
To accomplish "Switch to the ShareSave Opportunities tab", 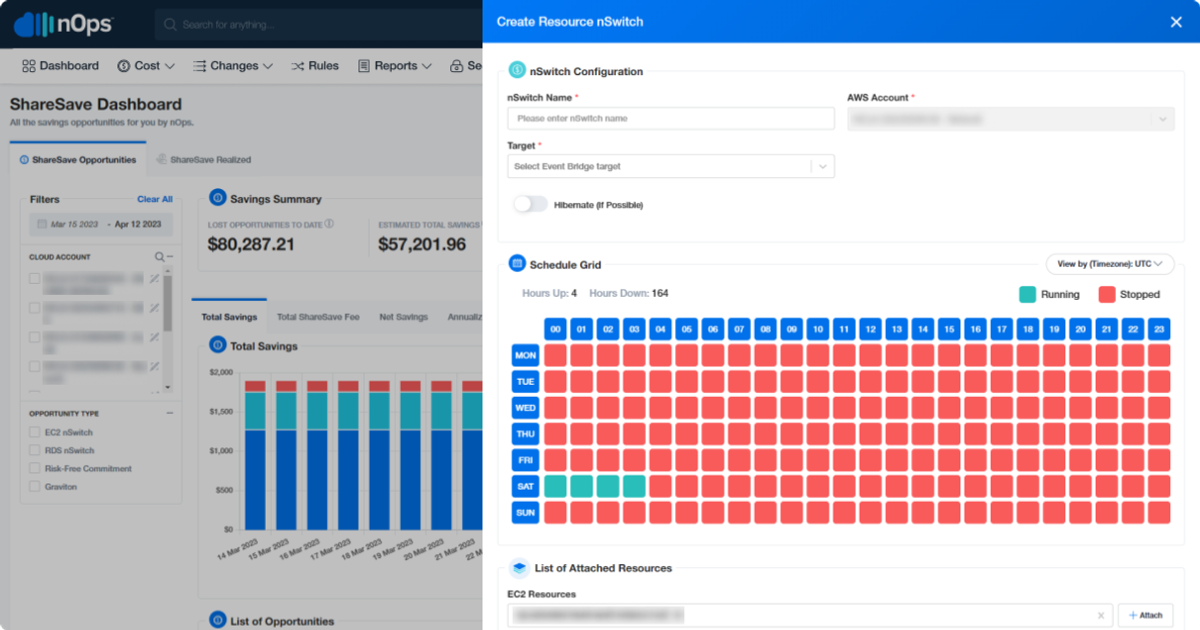I will point(78,160).
